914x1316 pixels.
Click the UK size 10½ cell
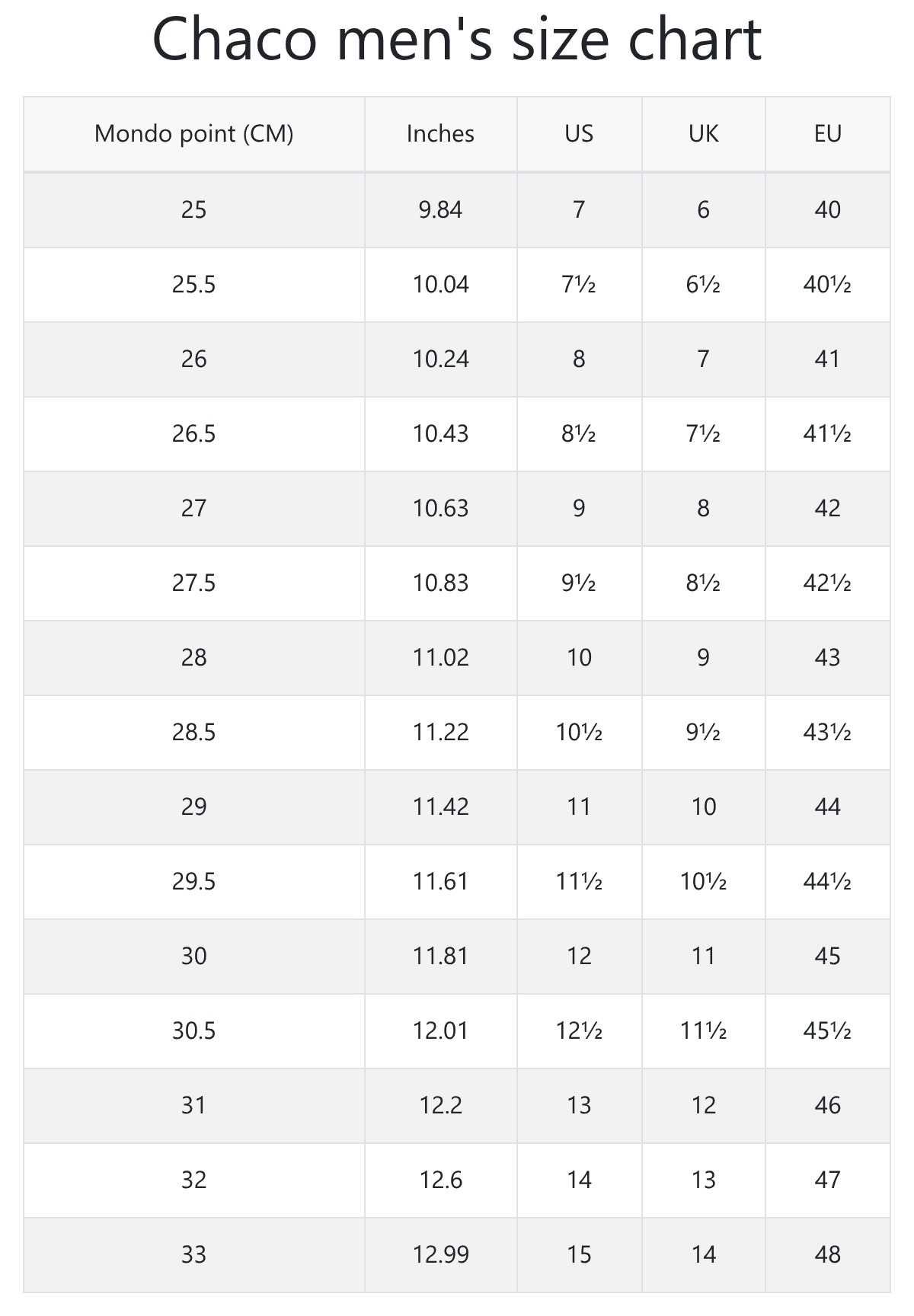703,882
